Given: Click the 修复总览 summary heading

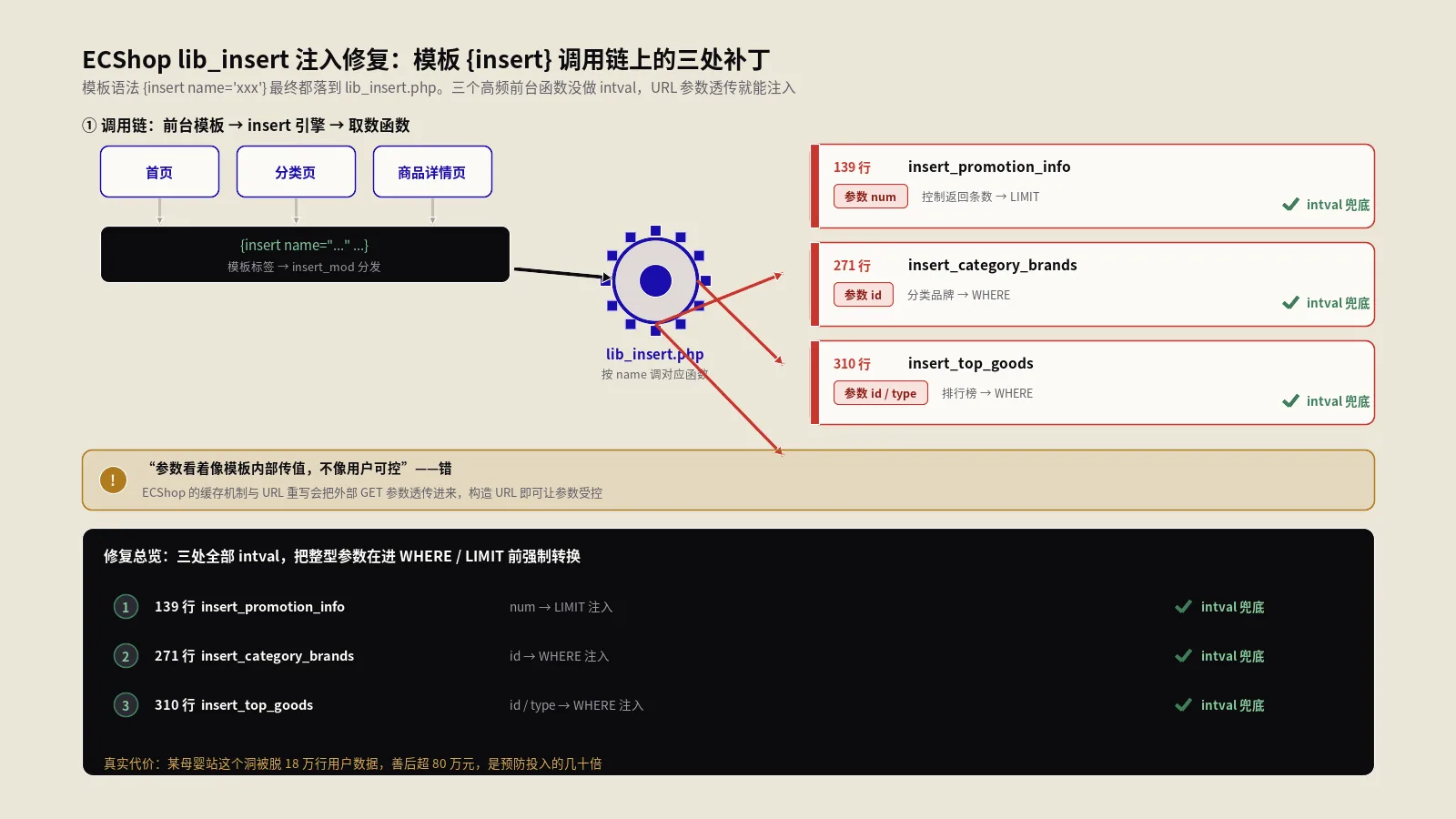Looking at the screenshot, I should [x=342, y=556].
